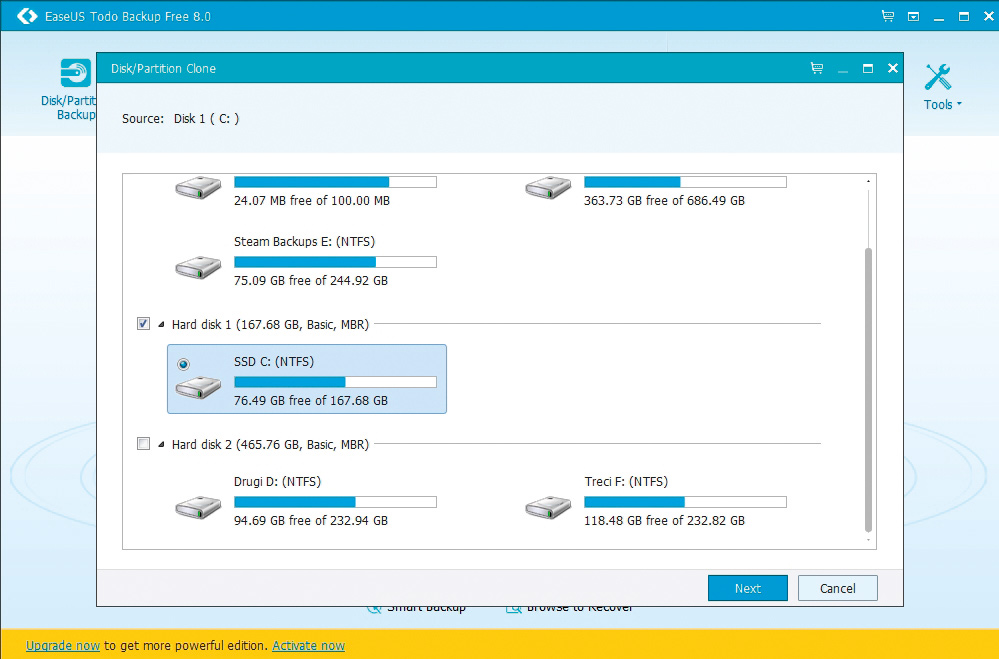Image resolution: width=999 pixels, height=659 pixels.
Task: Open the Upgrade now link
Action: pyautogui.click(x=63, y=646)
